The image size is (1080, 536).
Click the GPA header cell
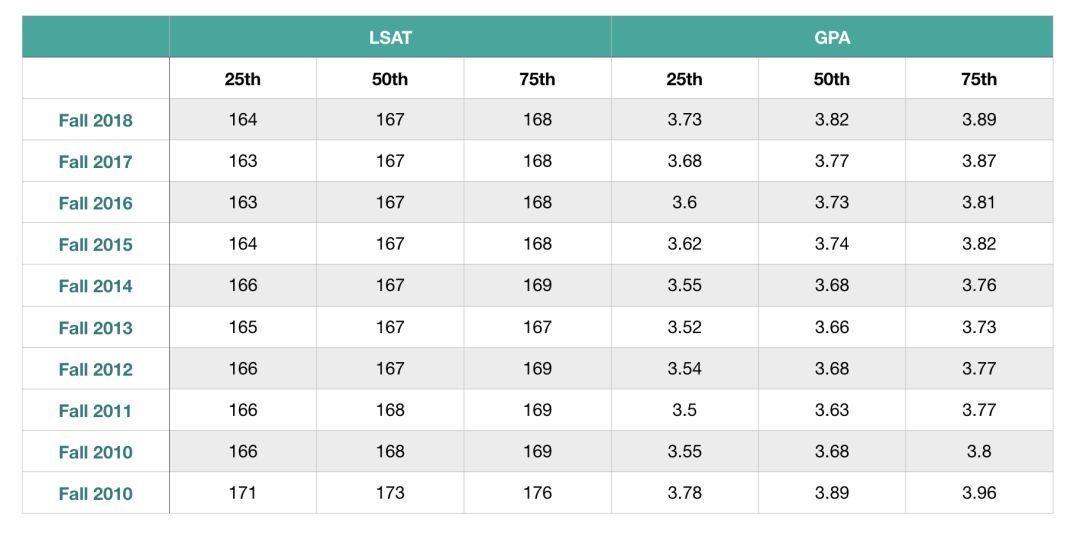(831, 37)
